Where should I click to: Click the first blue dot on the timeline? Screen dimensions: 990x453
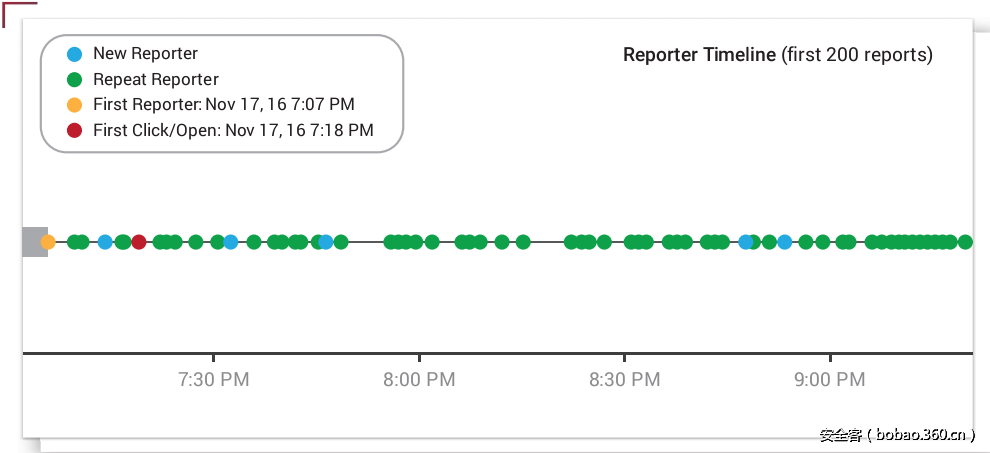click(x=105, y=242)
